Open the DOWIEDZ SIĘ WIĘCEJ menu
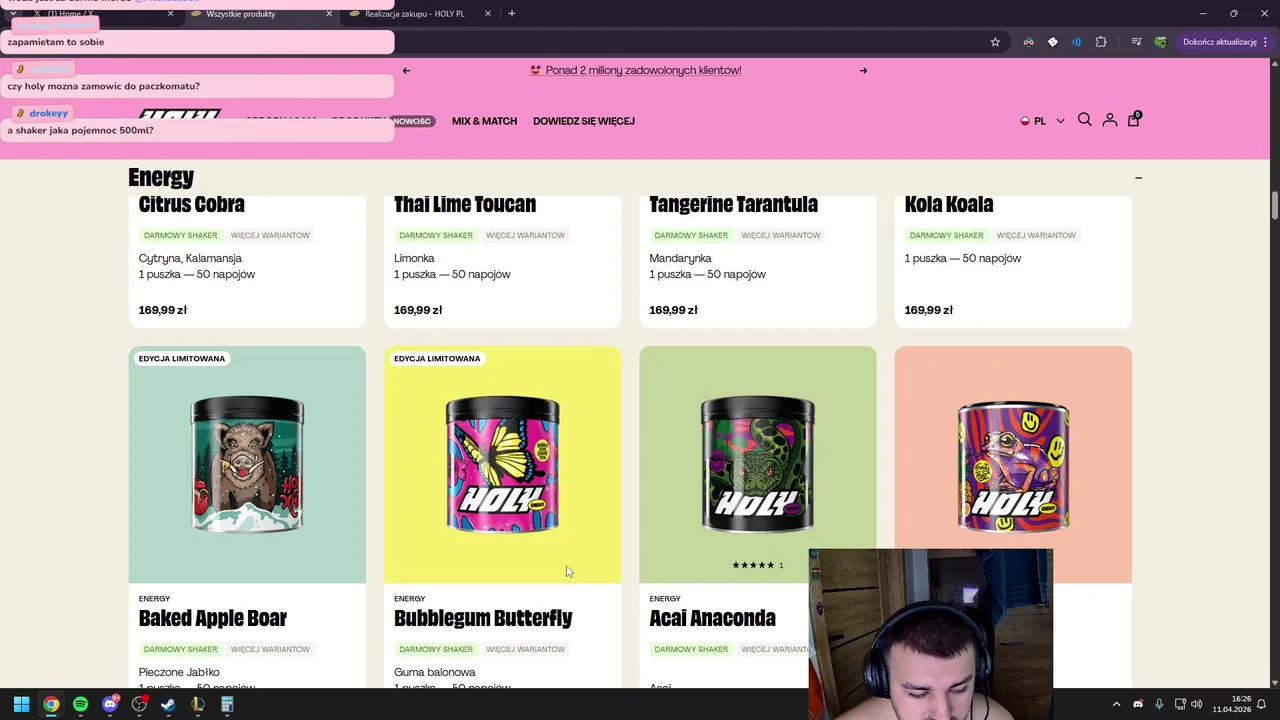The height and width of the screenshot is (720, 1280). click(x=584, y=121)
